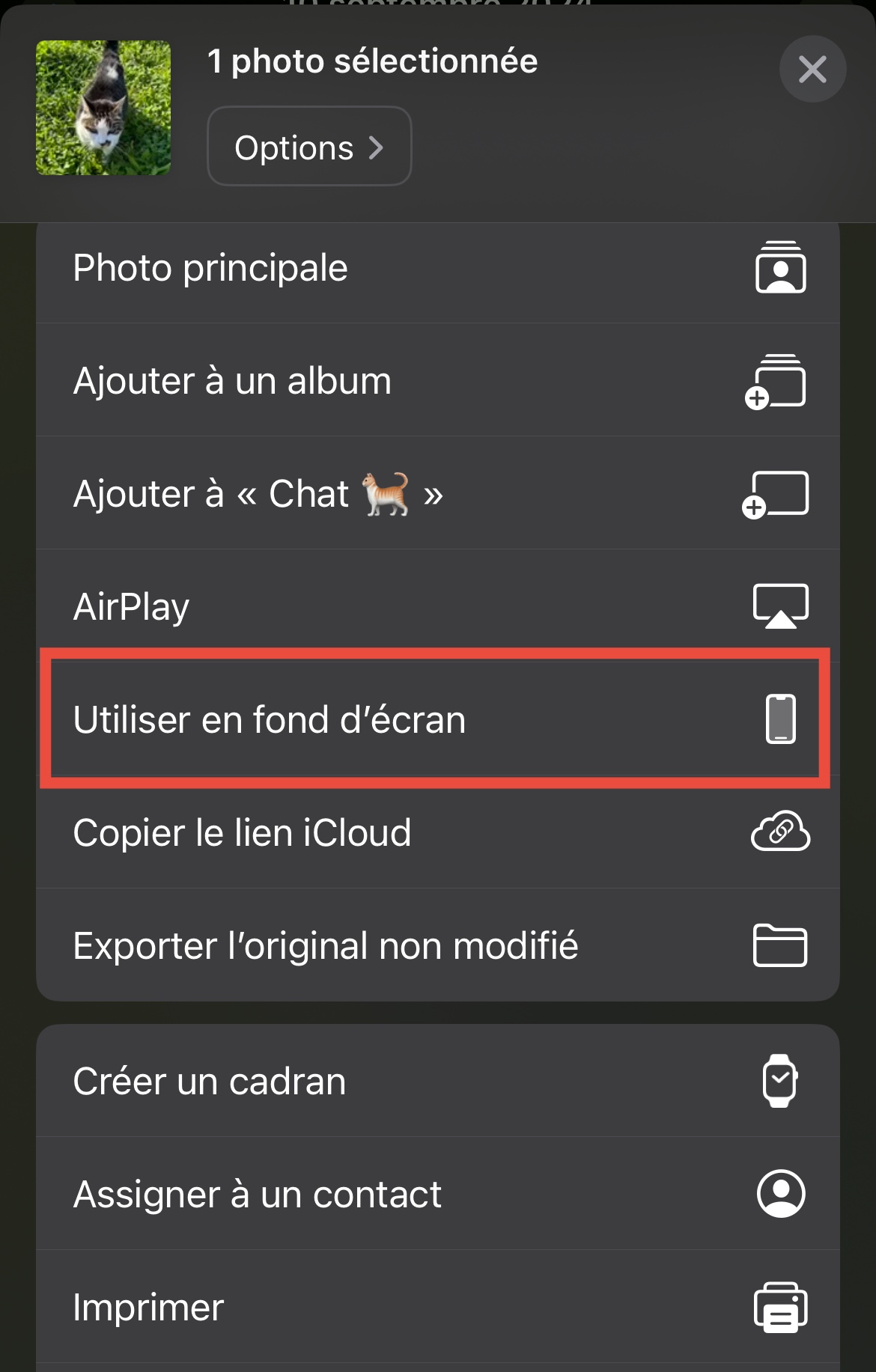This screenshot has width=876, height=1372.
Task: Choose Ajouter à un album
Action: click(232, 381)
